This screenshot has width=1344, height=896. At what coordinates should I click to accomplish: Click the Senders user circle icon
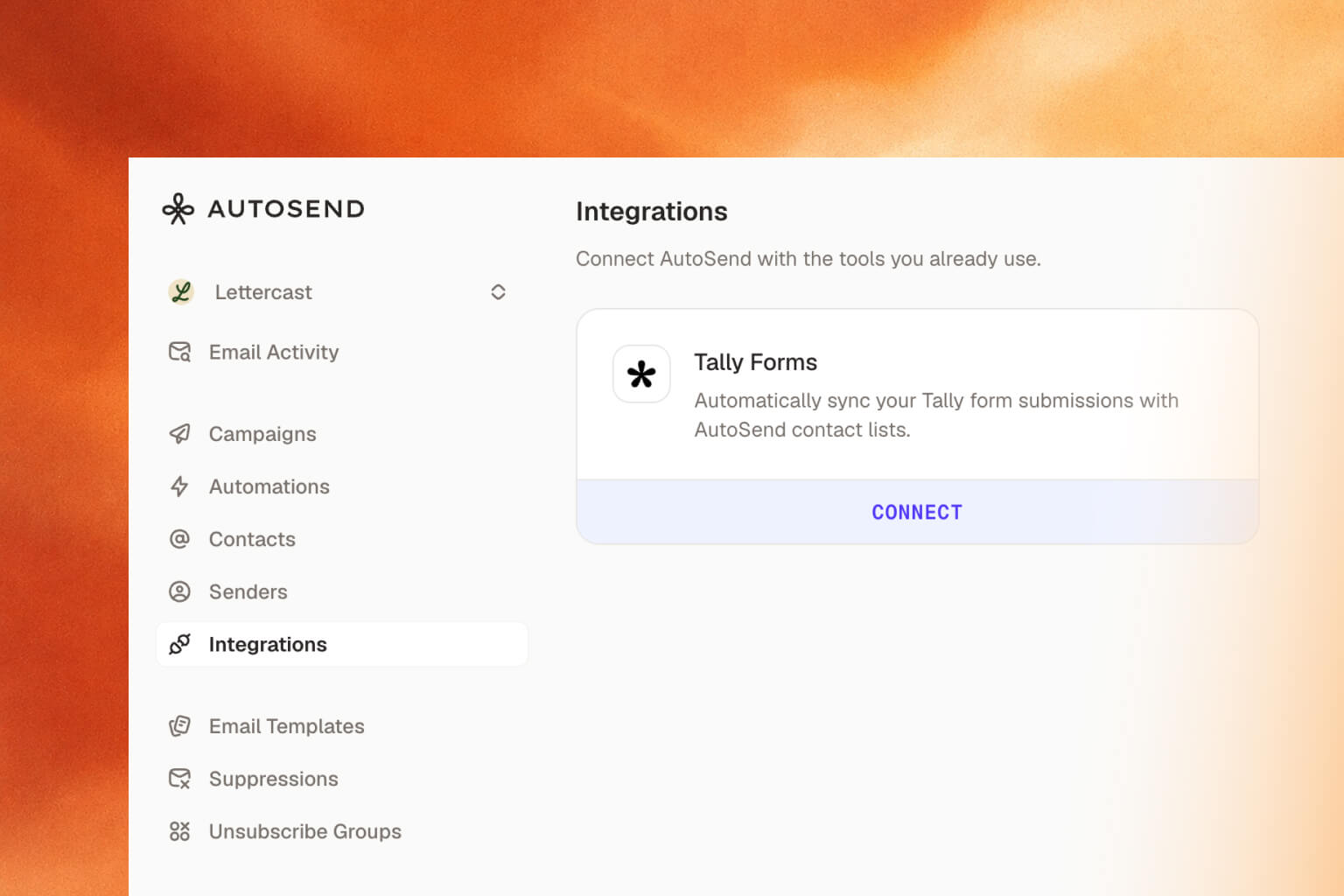coord(179,591)
